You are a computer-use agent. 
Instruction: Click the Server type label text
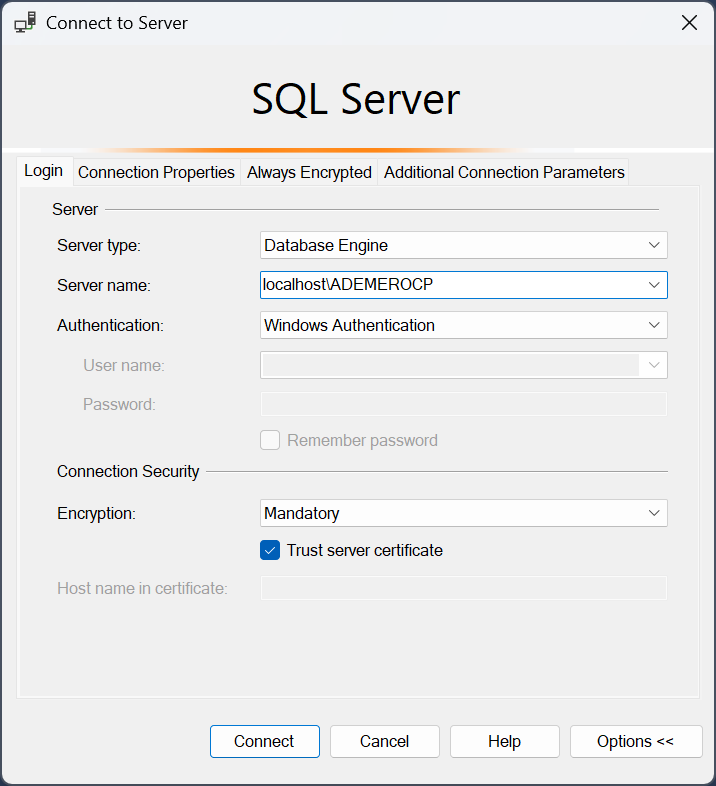point(99,246)
